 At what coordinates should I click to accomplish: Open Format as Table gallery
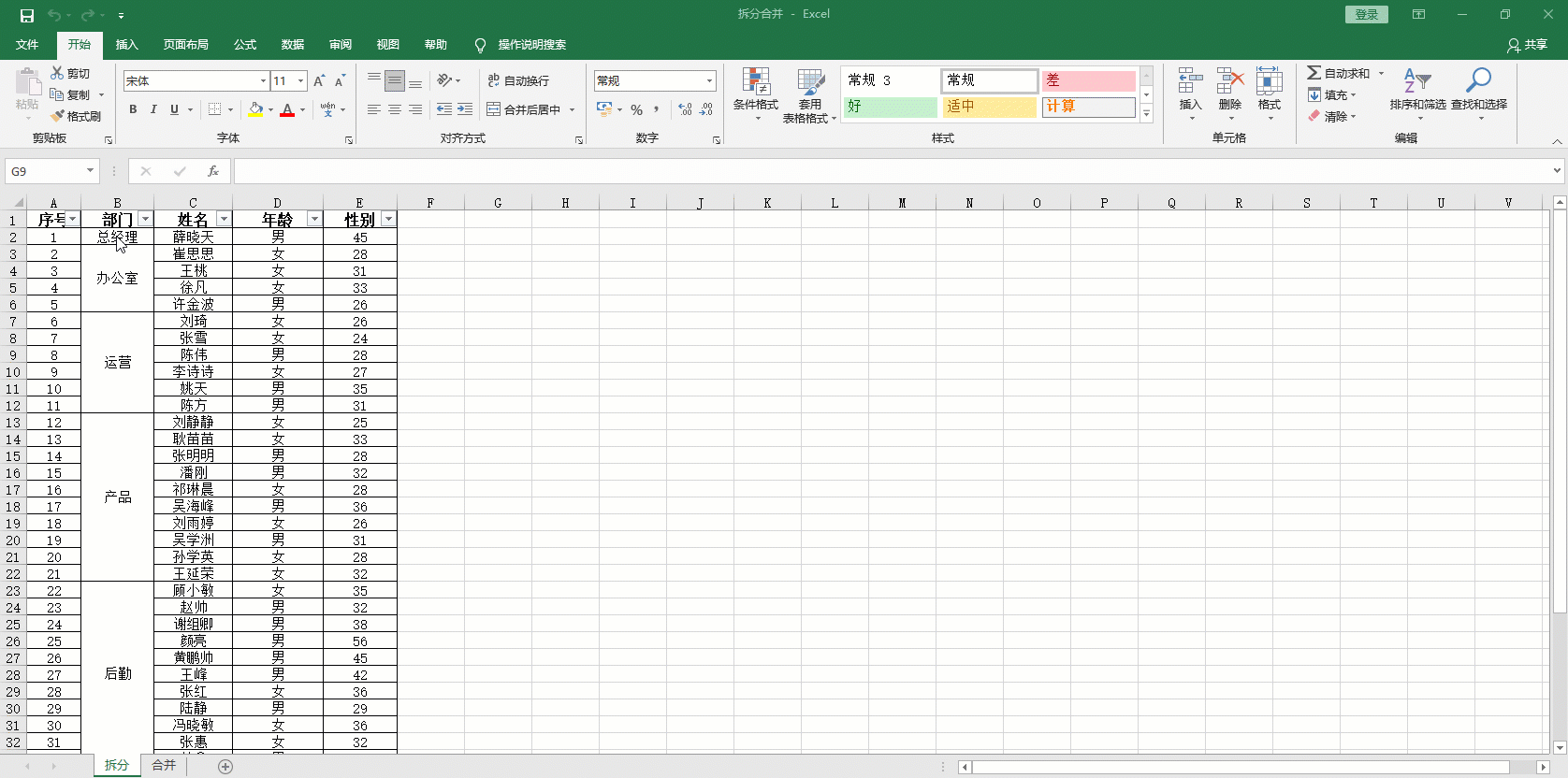[x=810, y=95]
